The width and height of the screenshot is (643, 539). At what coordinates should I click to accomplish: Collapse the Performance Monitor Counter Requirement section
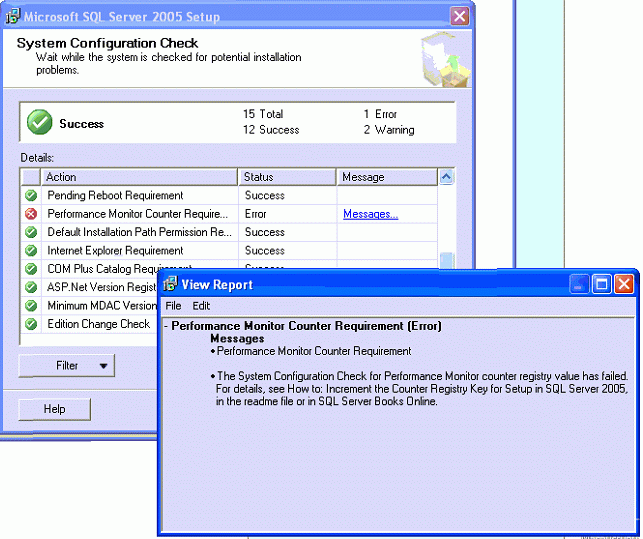tap(165, 326)
